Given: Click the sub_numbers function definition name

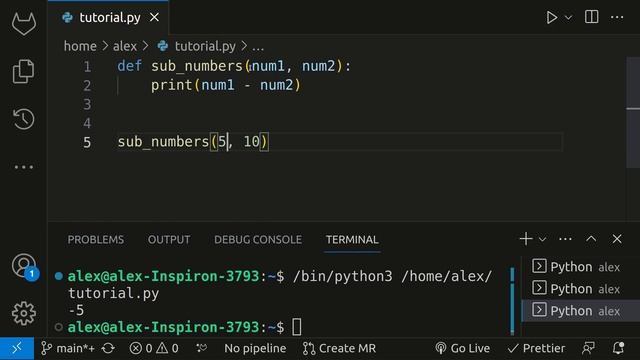Looking at the screenshot, I should coord(197,66).
